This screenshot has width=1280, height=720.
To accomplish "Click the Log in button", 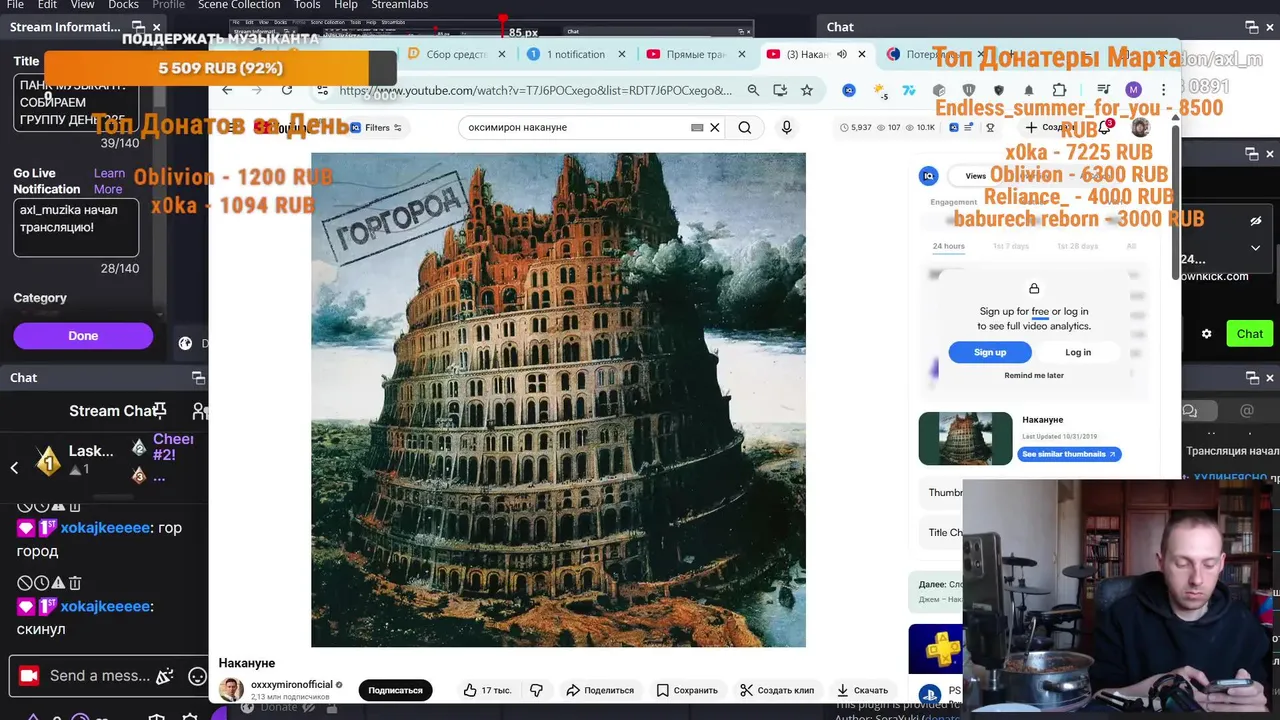I will click(1078, 352).
